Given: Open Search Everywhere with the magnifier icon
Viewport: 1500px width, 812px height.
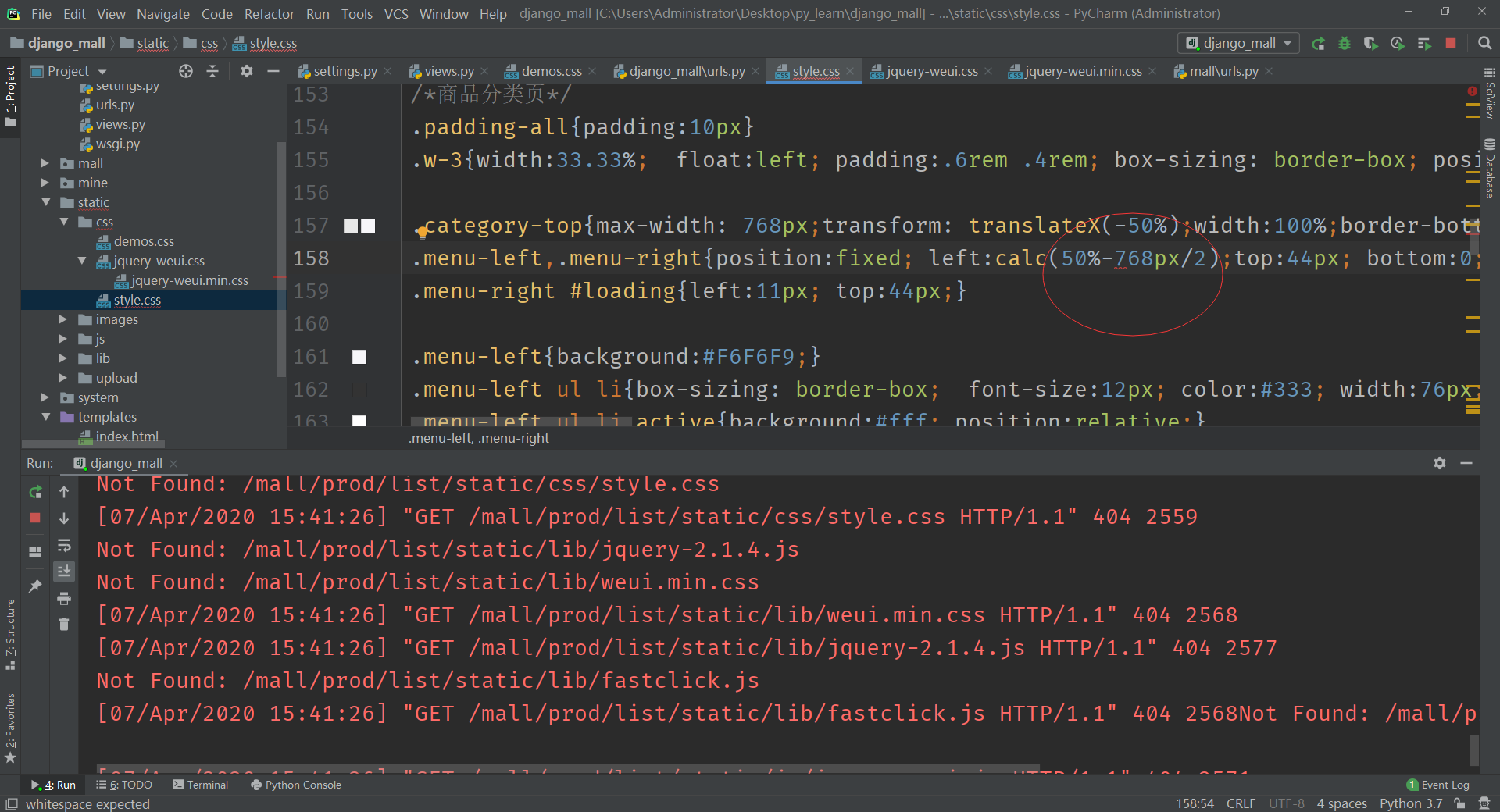Looking at the screenshot, I should 1484,44.
